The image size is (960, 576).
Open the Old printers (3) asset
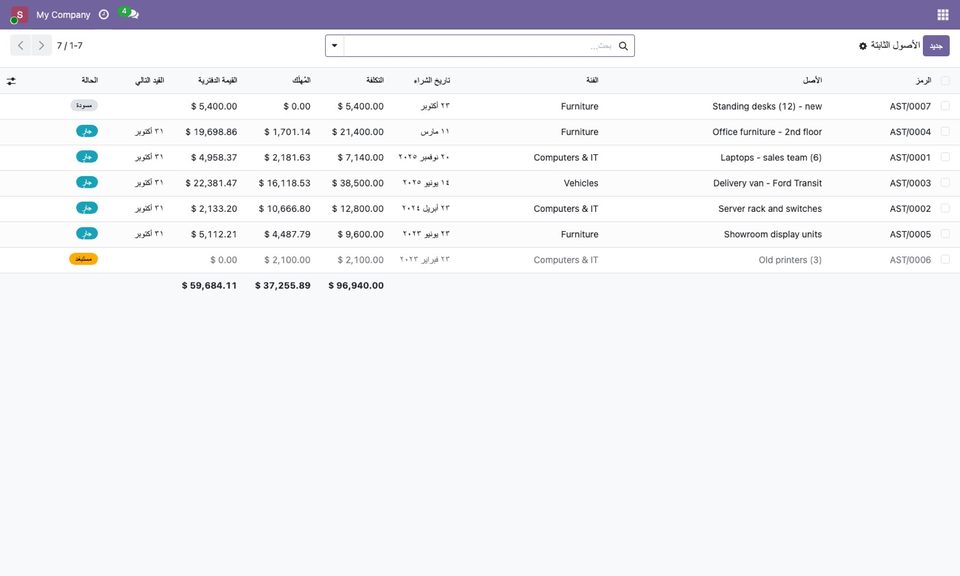(790, 260)
